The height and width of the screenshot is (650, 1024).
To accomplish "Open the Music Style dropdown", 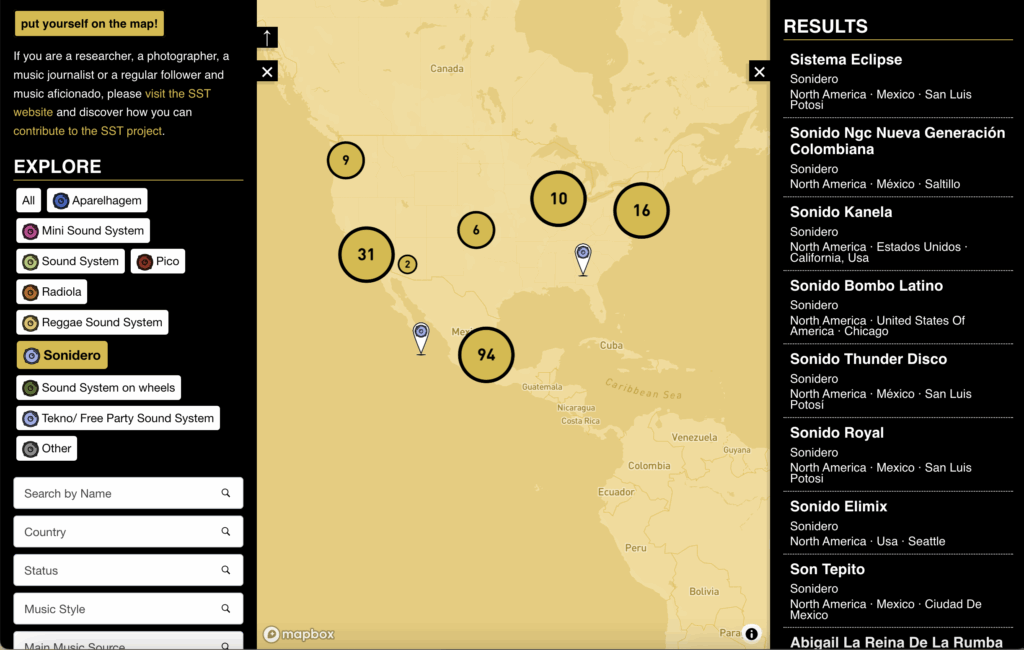I will [128, 609].
